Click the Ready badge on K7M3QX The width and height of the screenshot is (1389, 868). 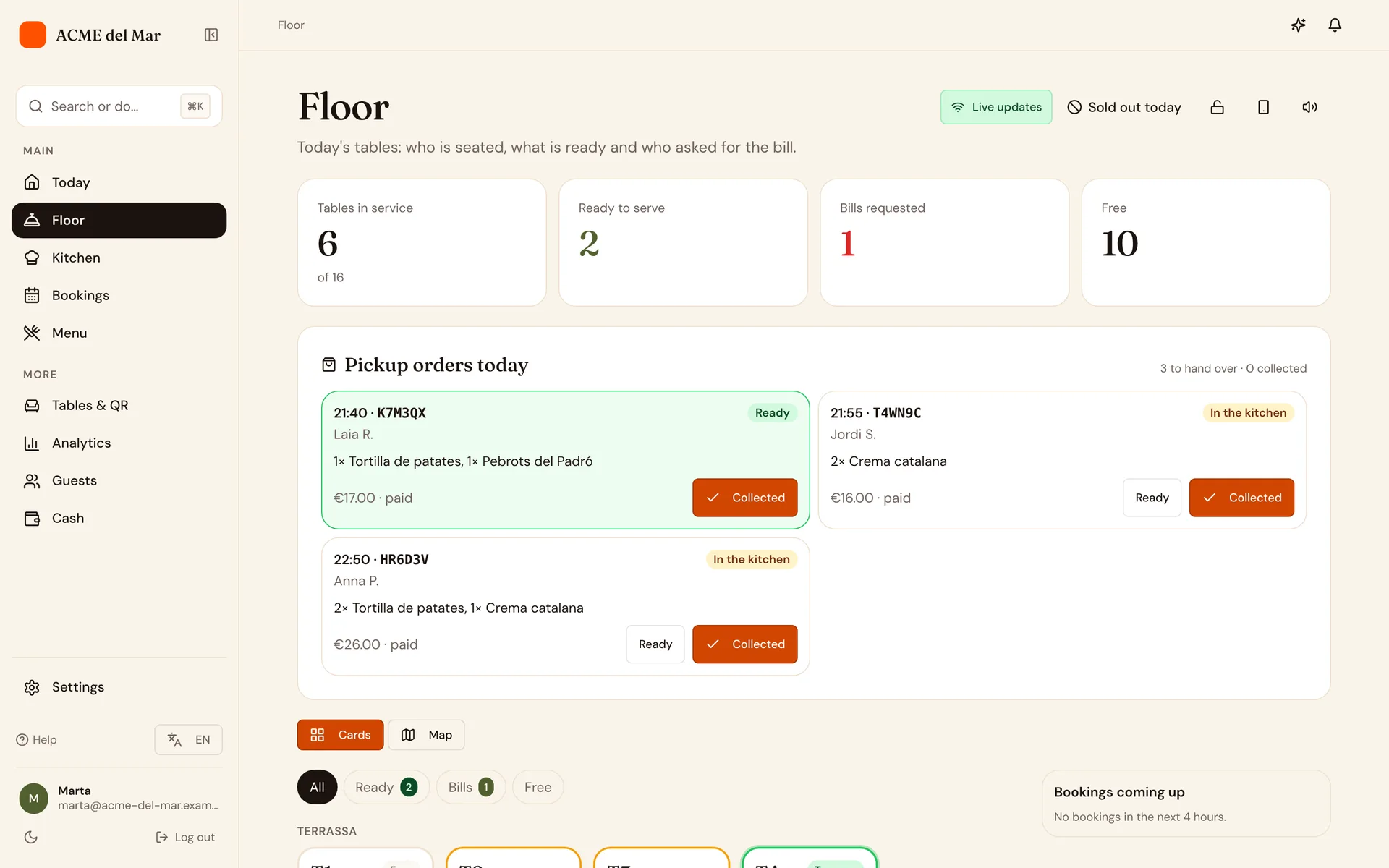[772, 413]
